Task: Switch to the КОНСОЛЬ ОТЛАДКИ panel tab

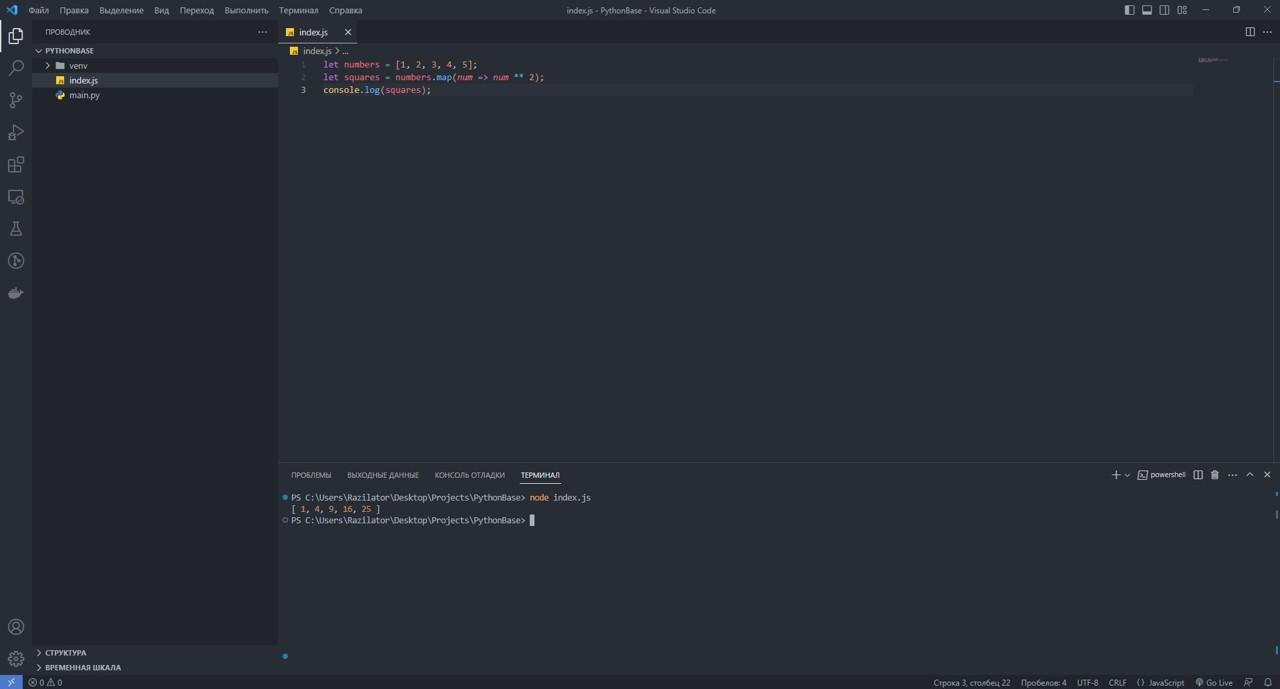Action: 469,475
